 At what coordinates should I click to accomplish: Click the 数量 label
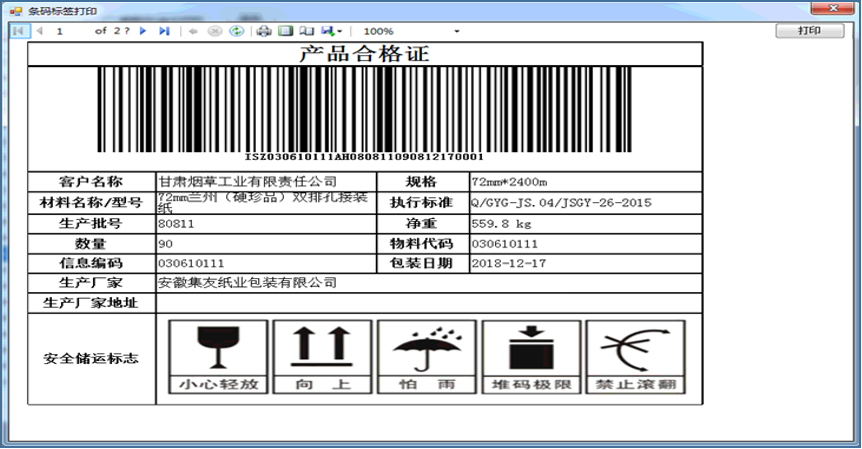91,243
